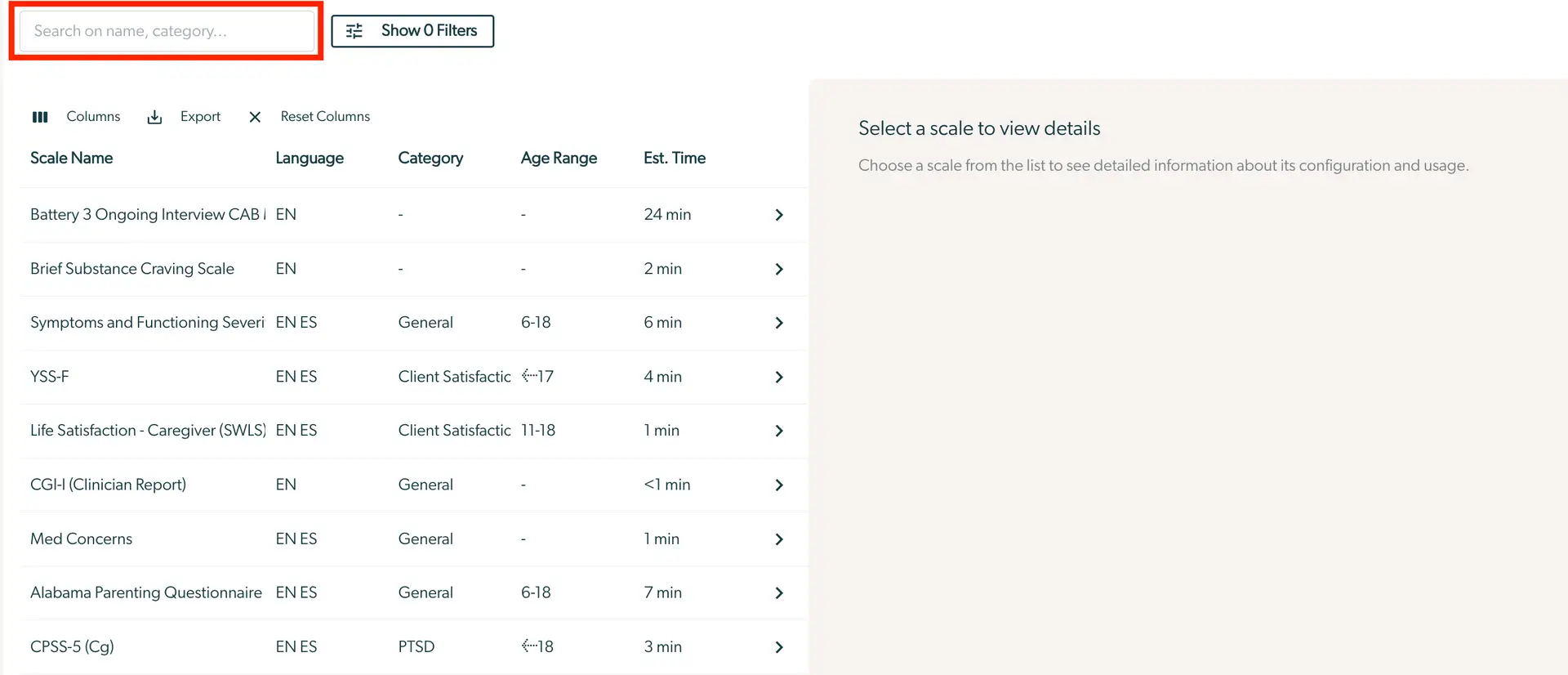Screen dimensions: 1568x675
Task: Select Life Satisfaction - Caregiver (SWLS) name
Action: (x=148, y=431)
